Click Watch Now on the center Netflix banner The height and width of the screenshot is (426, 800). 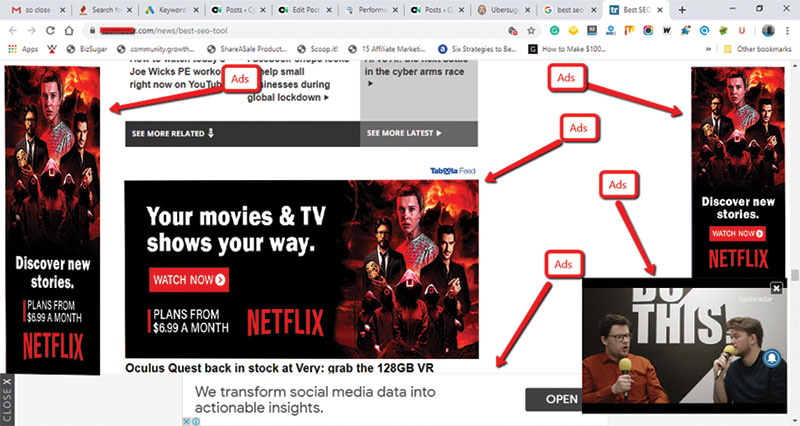point(189,279)
